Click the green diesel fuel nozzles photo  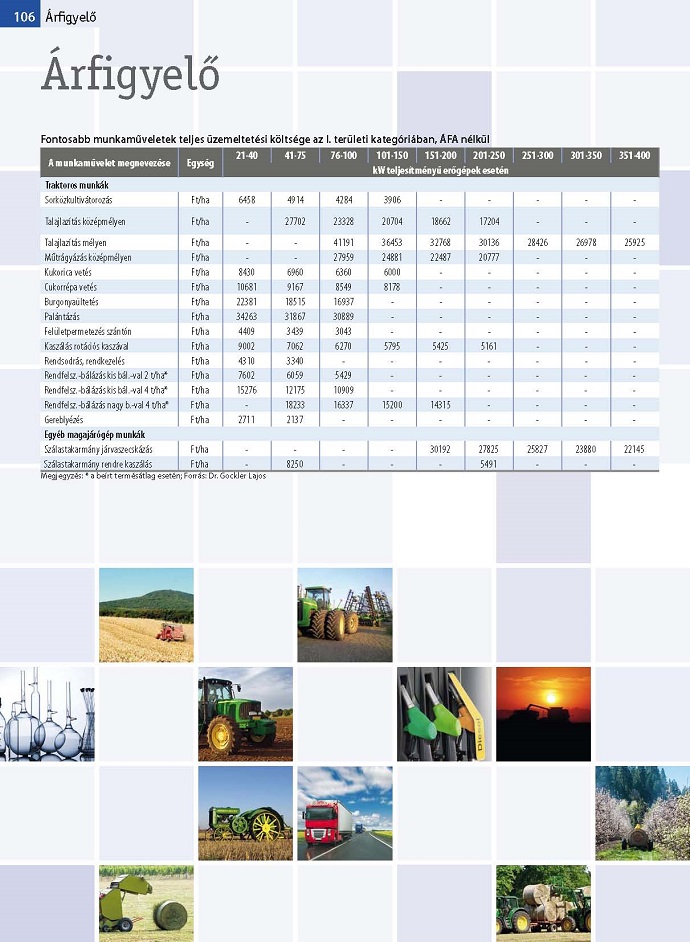444,714
